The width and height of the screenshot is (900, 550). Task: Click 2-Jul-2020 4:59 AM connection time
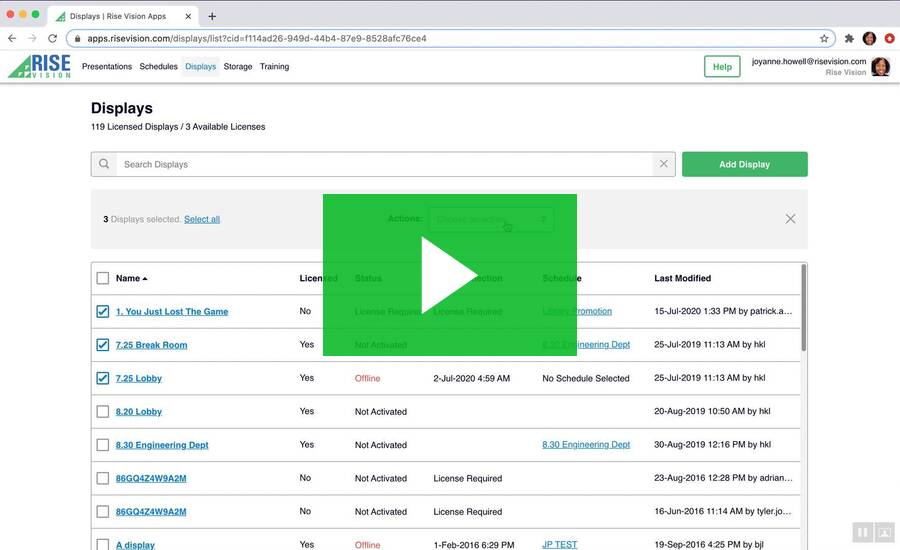click(472, 378)
